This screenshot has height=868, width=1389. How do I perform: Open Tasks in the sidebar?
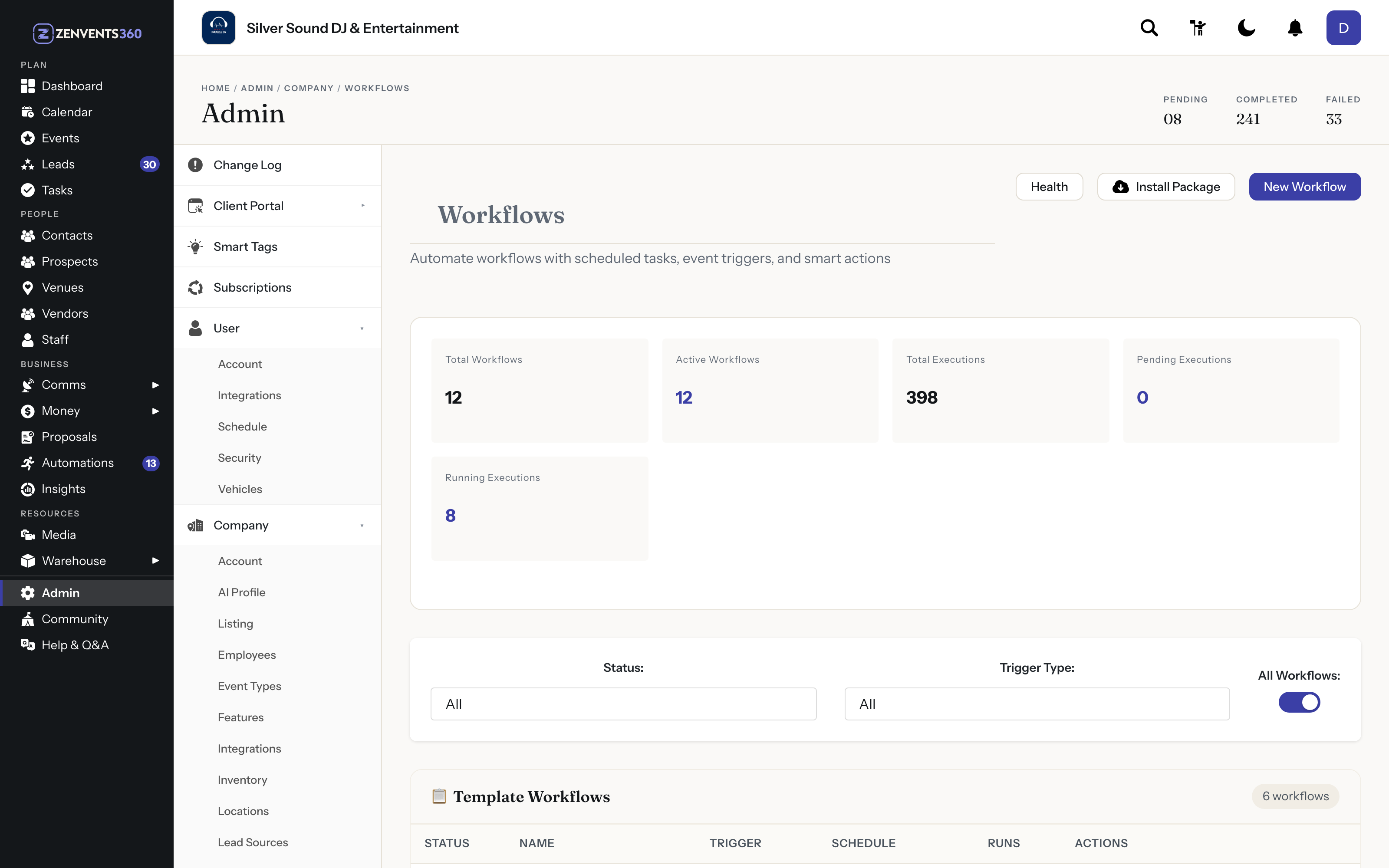point(87,190)
